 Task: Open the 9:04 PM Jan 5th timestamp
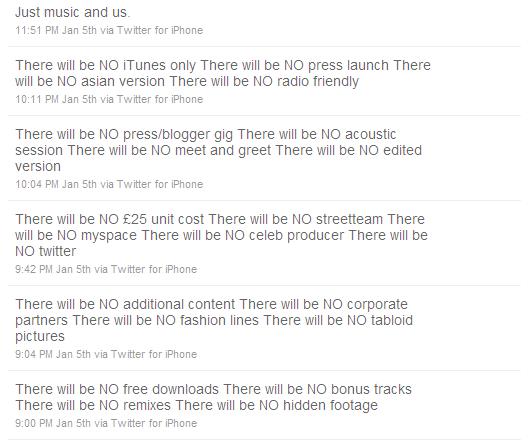tap(53, 355)
